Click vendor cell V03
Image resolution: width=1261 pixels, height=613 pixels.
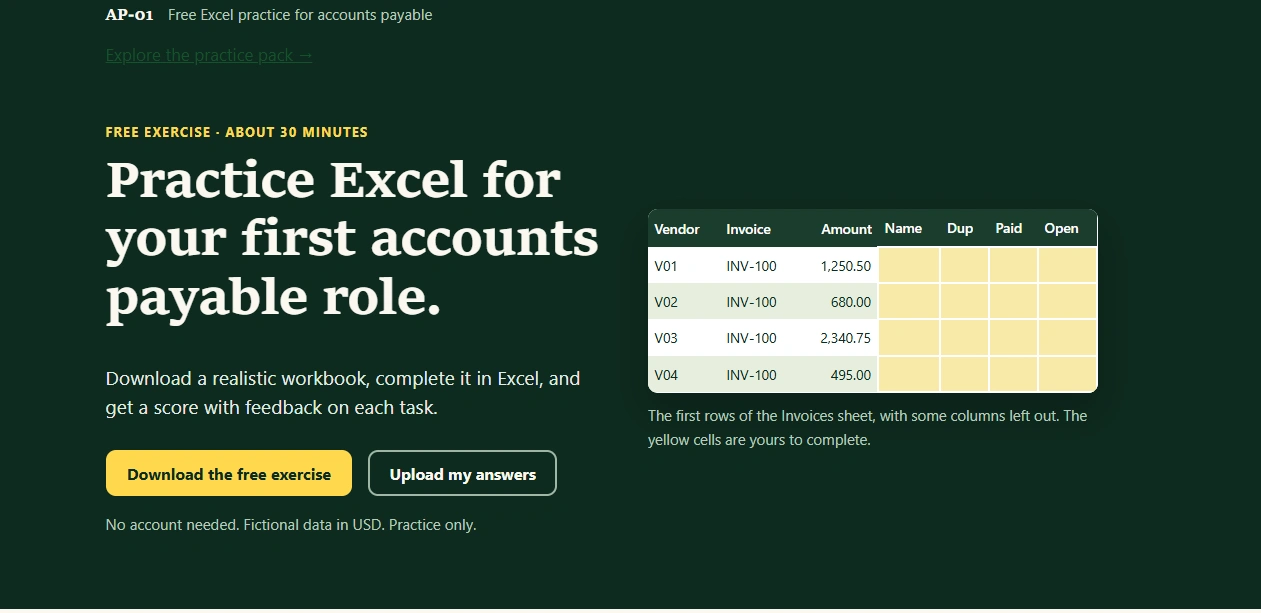pyautogui.click(x=666, y=338)
